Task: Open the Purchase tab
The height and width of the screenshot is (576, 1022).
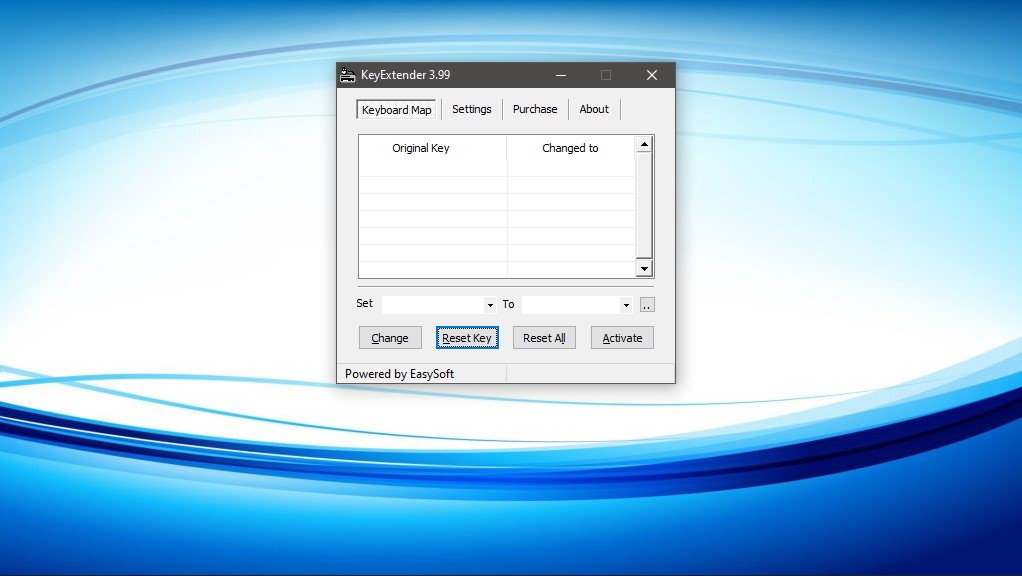Action: pyautogui.click(x=534, y=109)
